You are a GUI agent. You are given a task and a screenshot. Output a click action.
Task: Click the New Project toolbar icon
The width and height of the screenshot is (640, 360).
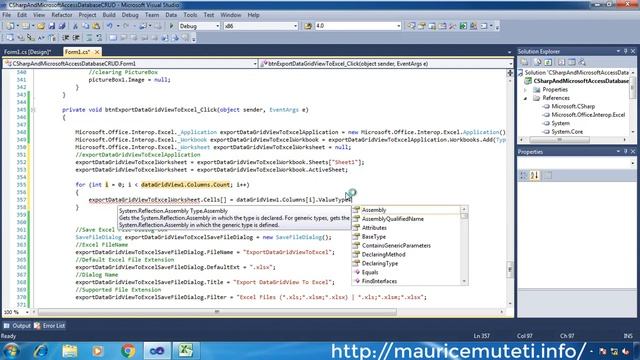click(x=9, y=26)
